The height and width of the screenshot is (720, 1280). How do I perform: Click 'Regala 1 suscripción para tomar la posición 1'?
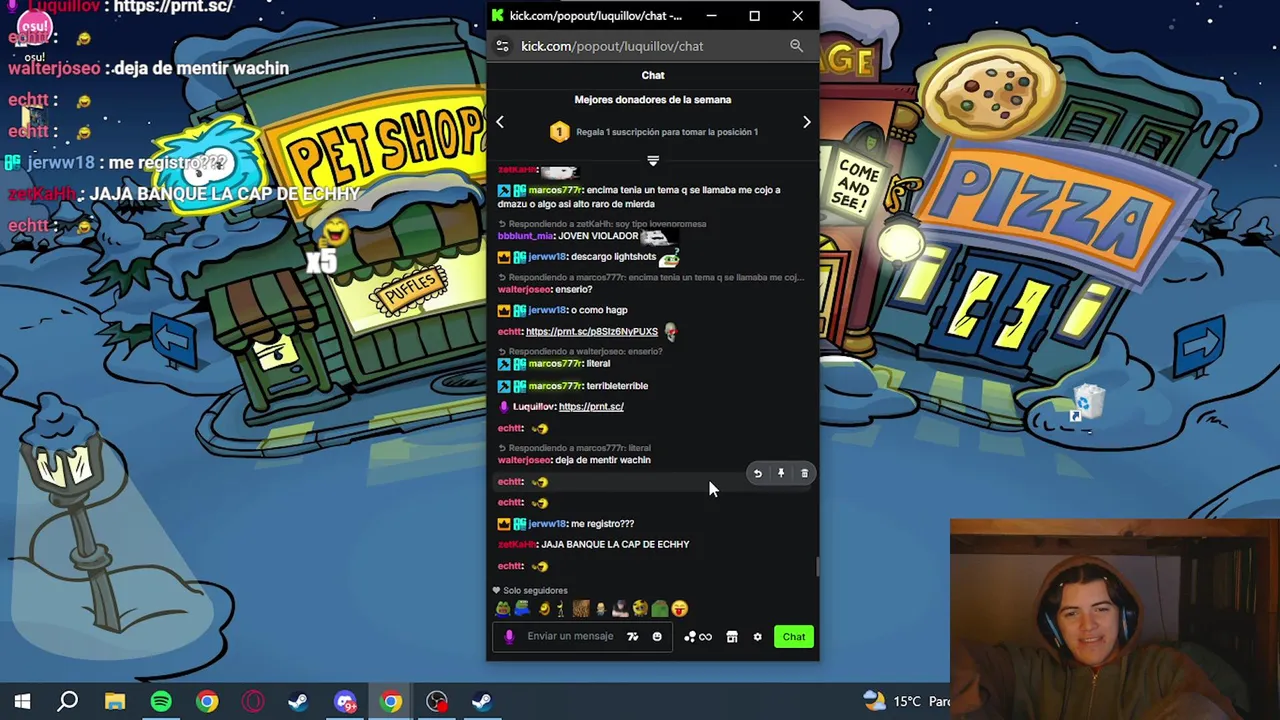667,132
